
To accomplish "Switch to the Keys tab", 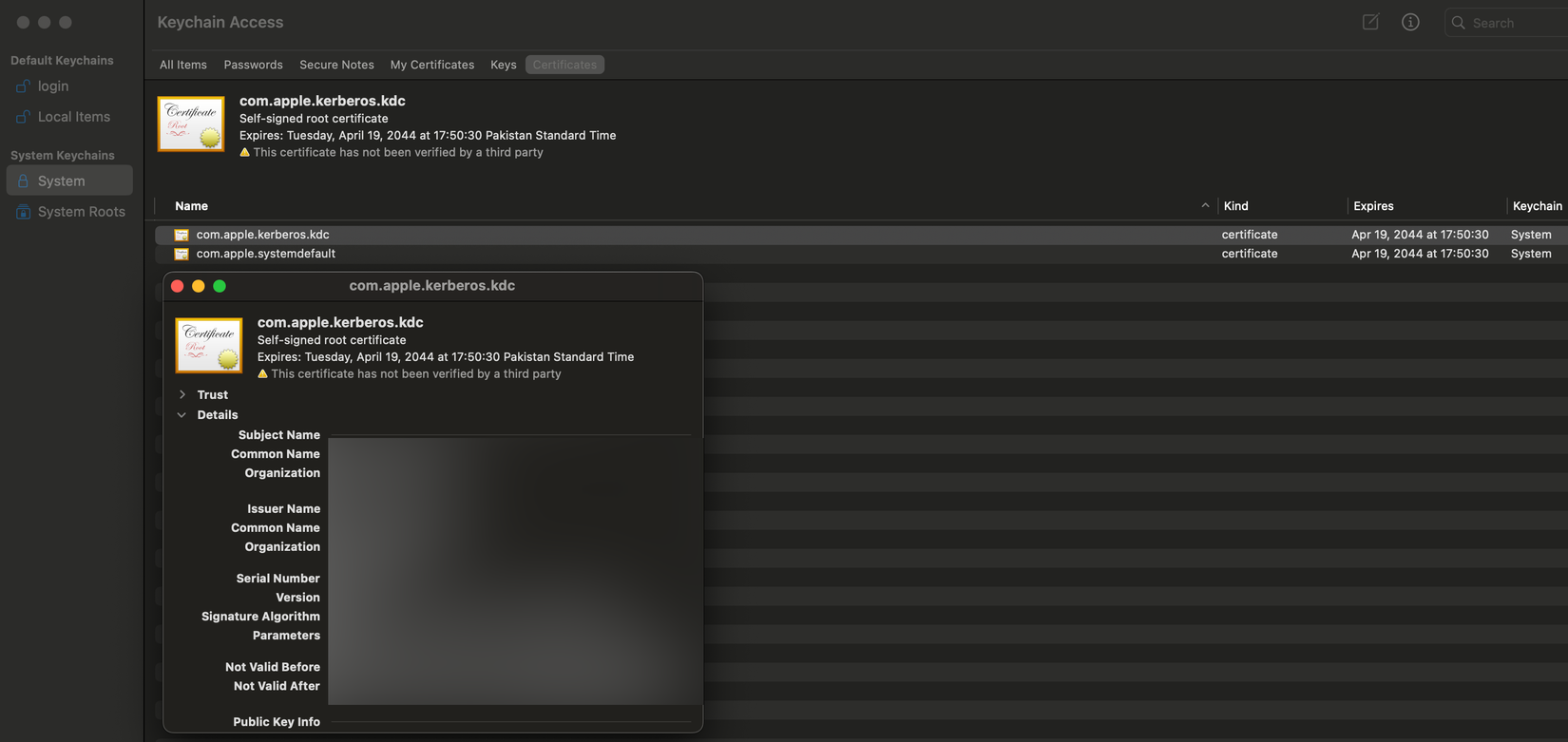I will tap(504, 65).
